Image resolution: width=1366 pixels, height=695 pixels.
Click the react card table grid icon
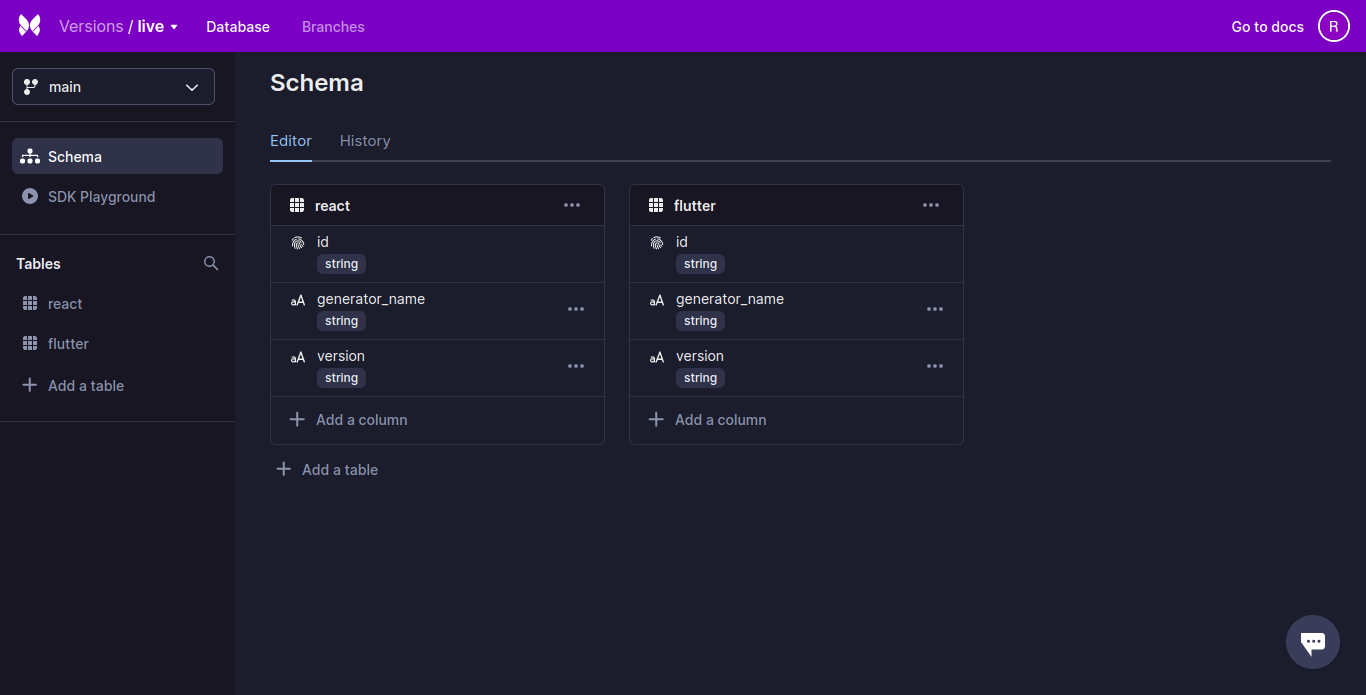[x=297, y=205]
